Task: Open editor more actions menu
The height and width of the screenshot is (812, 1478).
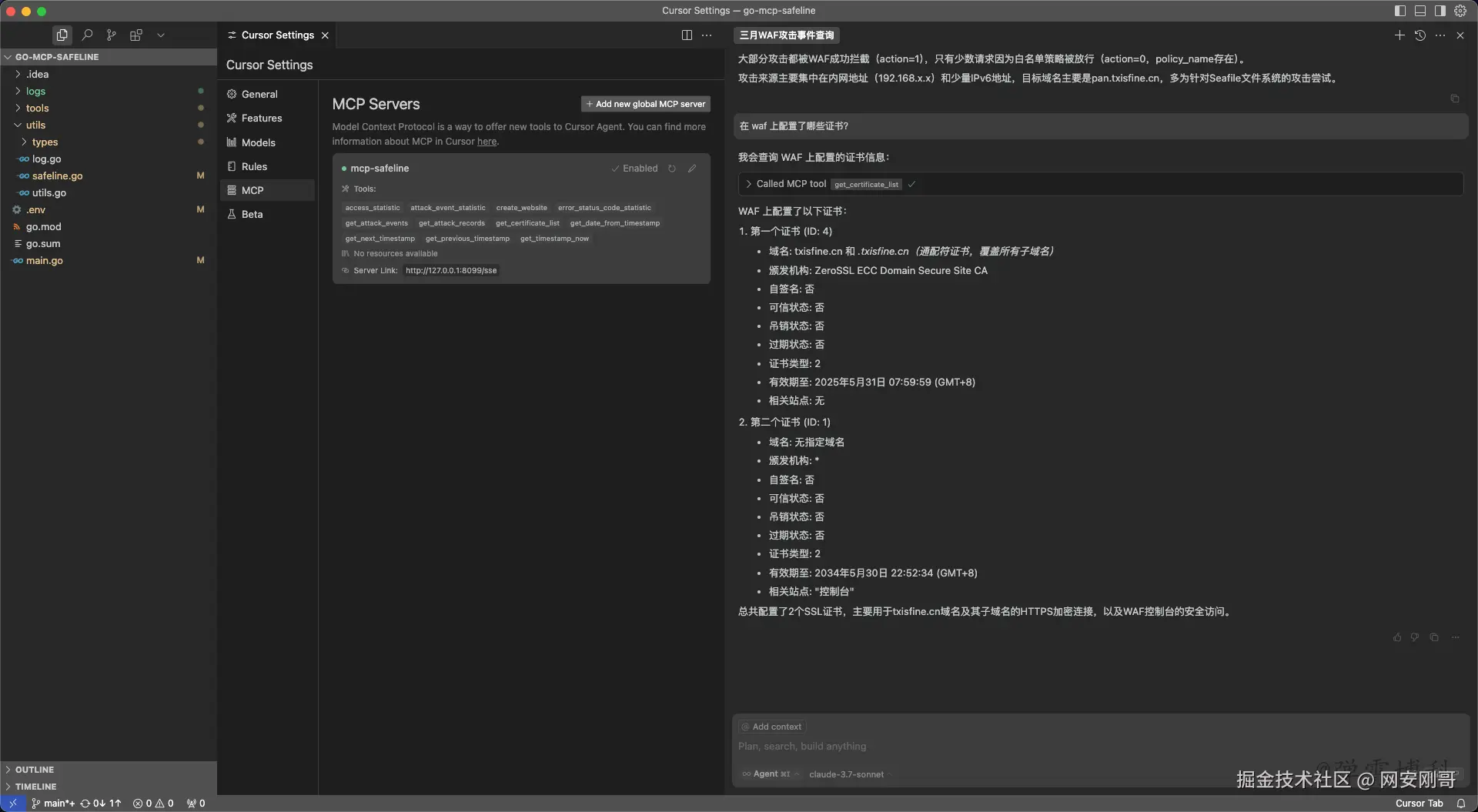Action: click(707, 35)
